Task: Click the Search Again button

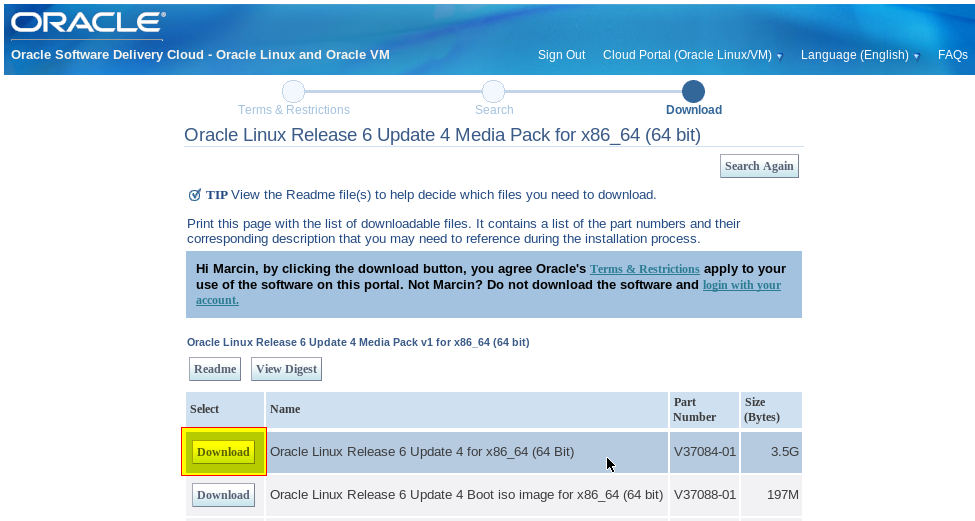Action: [x=759, y=166]
